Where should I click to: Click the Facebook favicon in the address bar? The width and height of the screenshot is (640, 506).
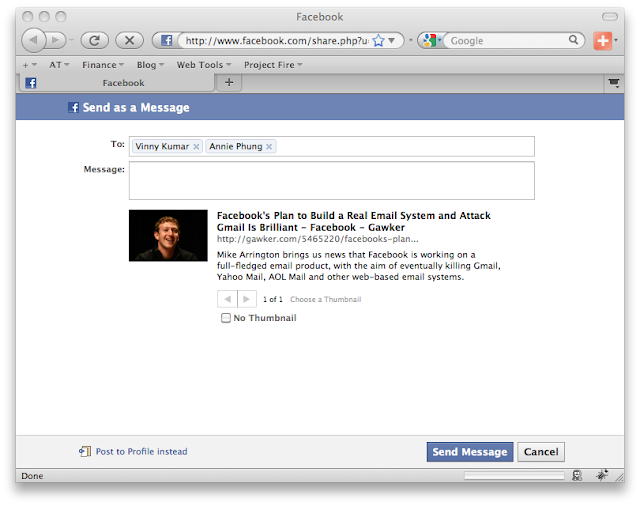(x=166, y=40)
